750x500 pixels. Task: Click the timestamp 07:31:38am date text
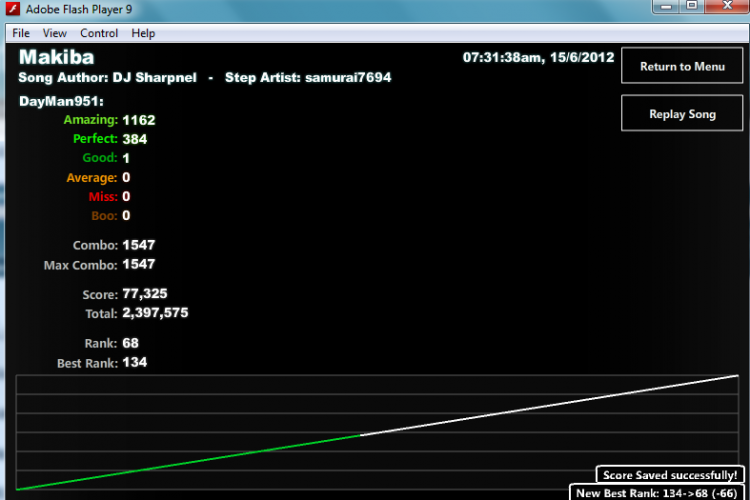(538, 57)
